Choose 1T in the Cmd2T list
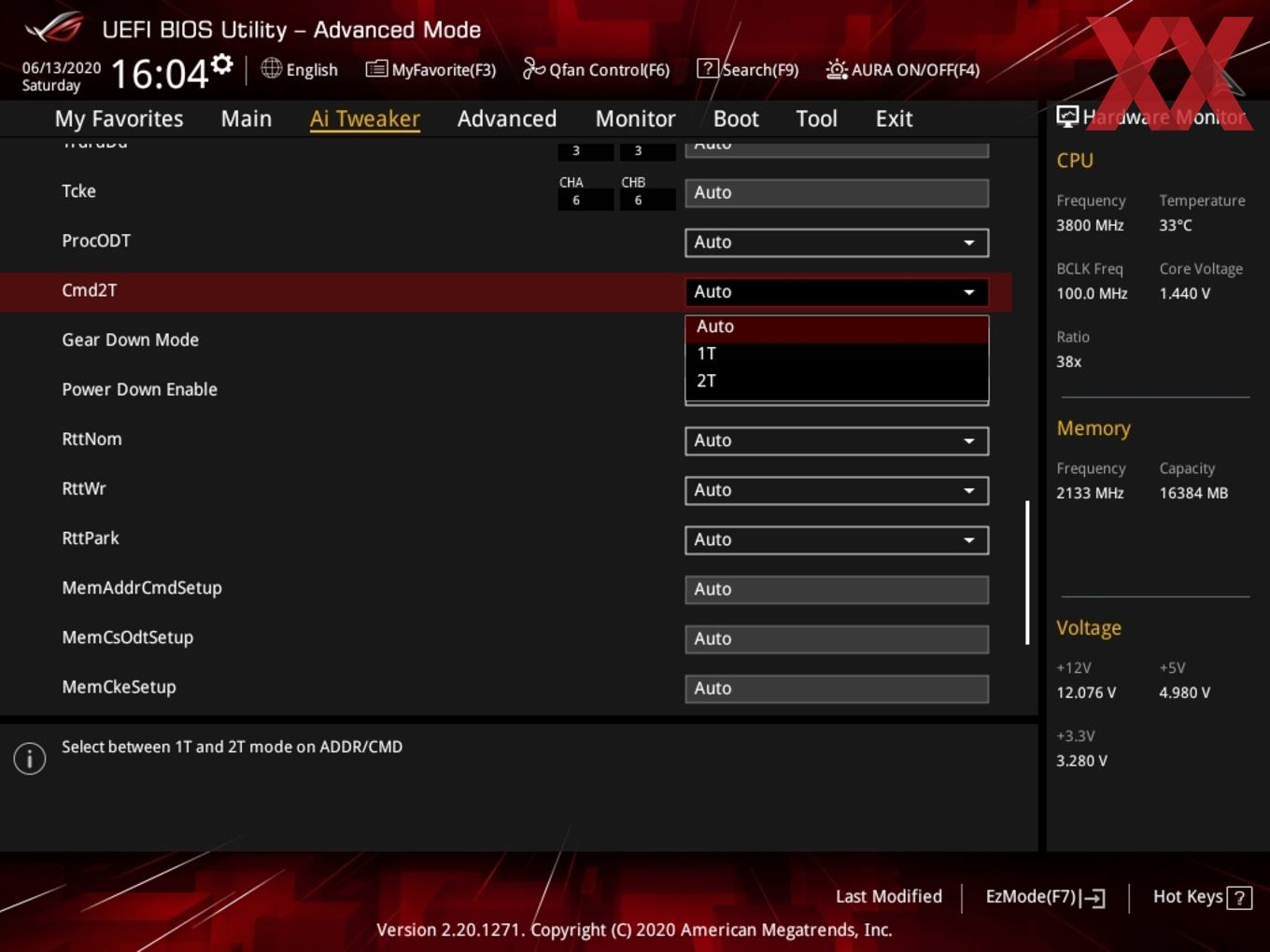 click(x=837, y=355)
